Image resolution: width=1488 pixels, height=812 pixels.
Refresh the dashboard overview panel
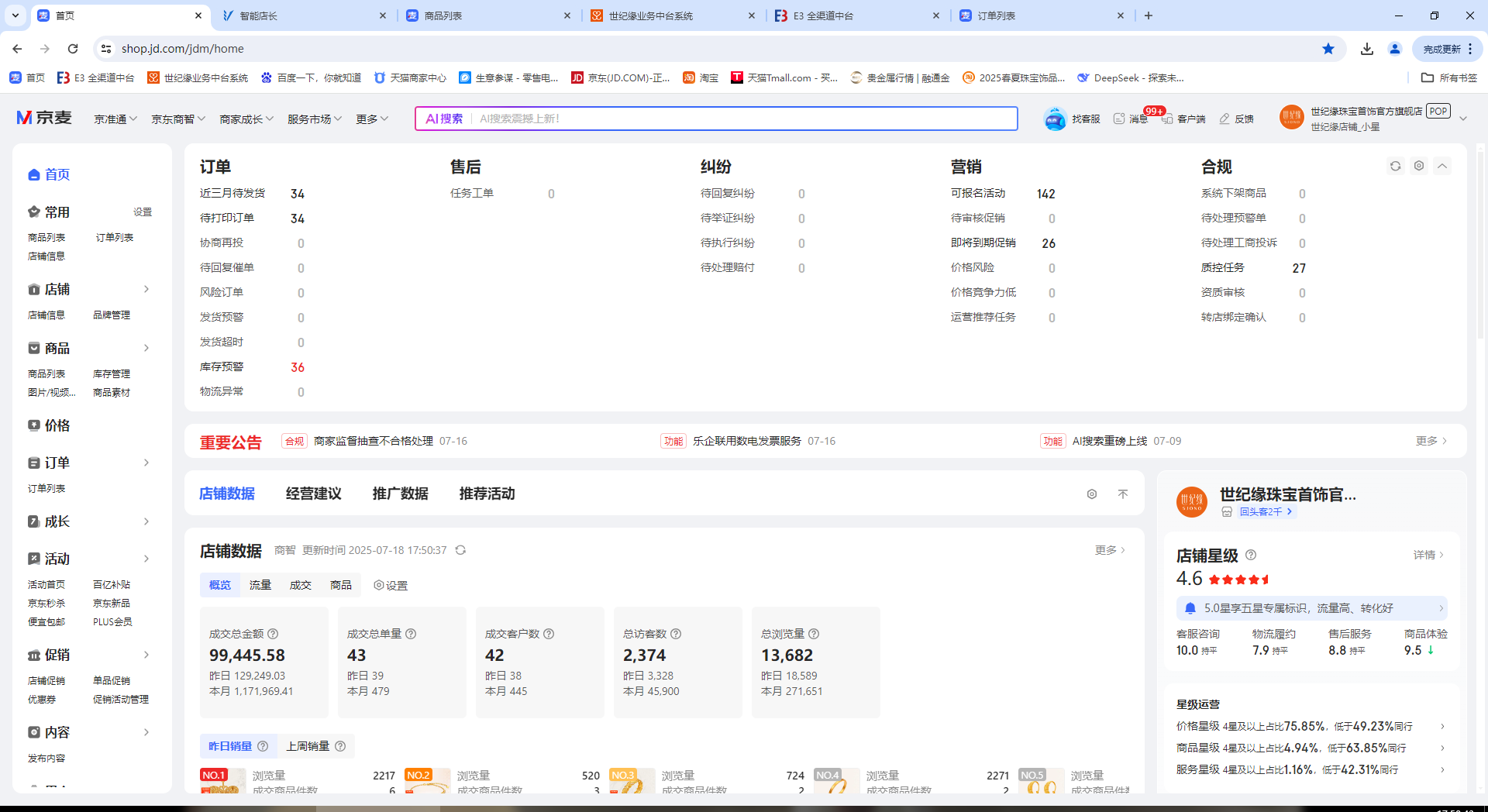(1395, 166)
